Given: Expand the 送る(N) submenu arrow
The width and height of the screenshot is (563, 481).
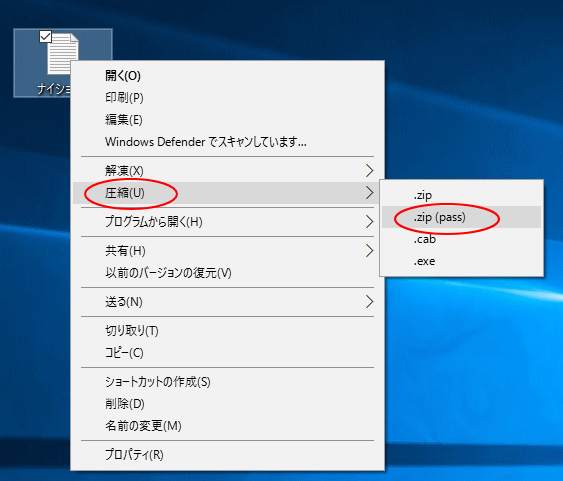Looking at the screenshot, I should tap(369, 302).
